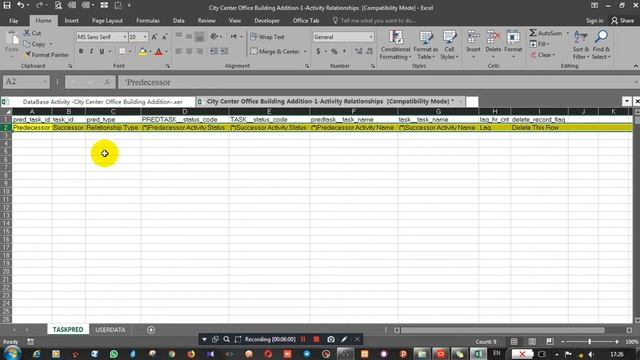Click the zoom slider handle in the status bar
The image size is (640, 360).
tap(589, 341)
